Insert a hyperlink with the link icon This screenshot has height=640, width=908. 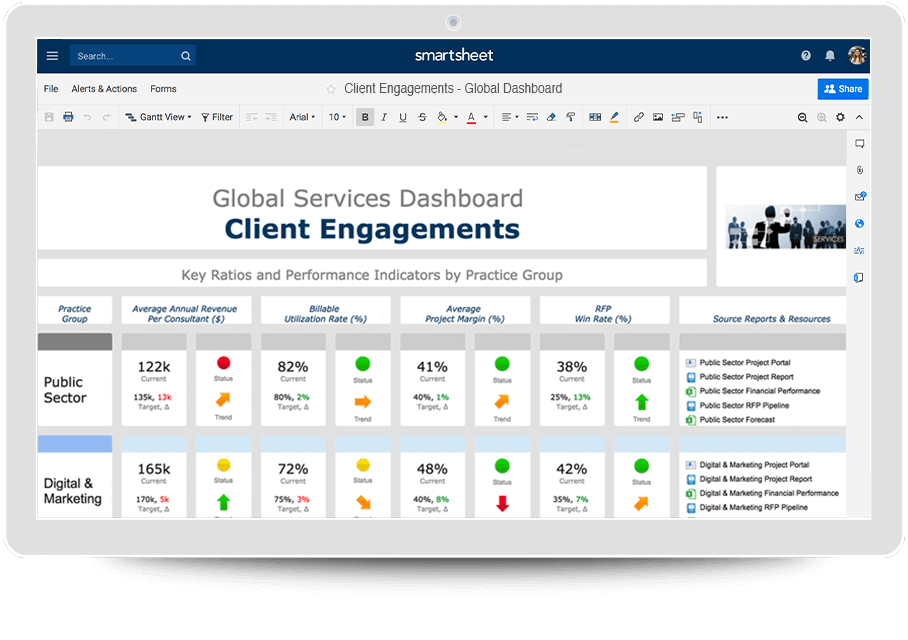[x=639, y=117]
